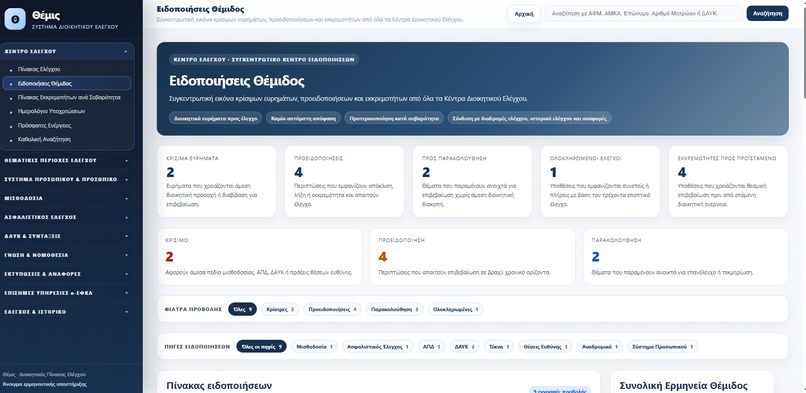Image resolution: width=806 pixels, height=393 pixels.
Task: Open Καθολική Αναζήτηση sidebar item
Action: 67,139
